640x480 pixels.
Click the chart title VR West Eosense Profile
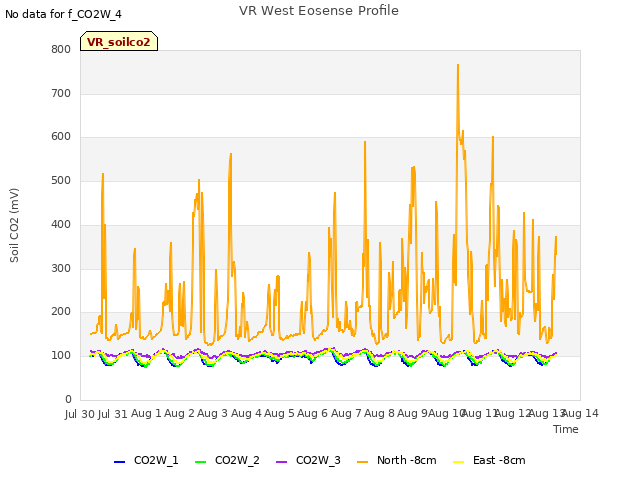click(319, 11)
